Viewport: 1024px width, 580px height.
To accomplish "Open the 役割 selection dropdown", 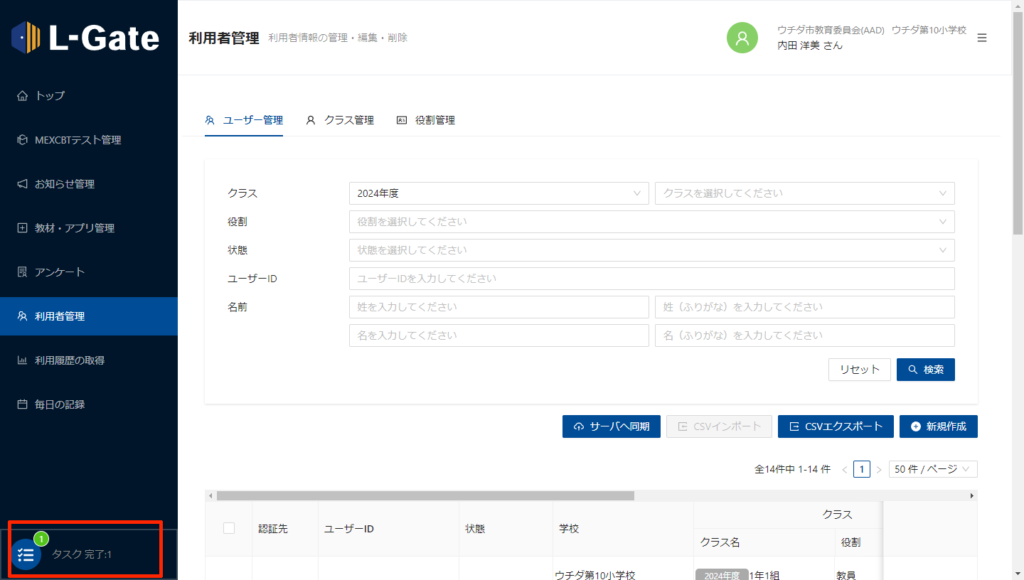I will click(x=651, y=221).
